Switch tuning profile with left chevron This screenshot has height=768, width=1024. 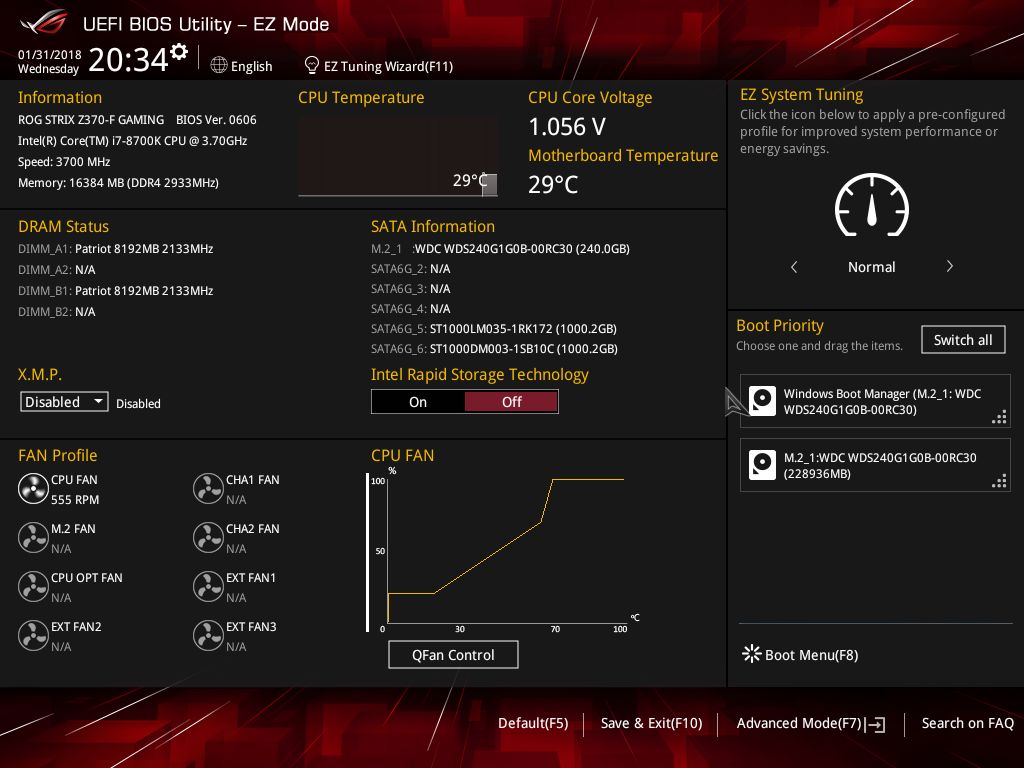794,266
